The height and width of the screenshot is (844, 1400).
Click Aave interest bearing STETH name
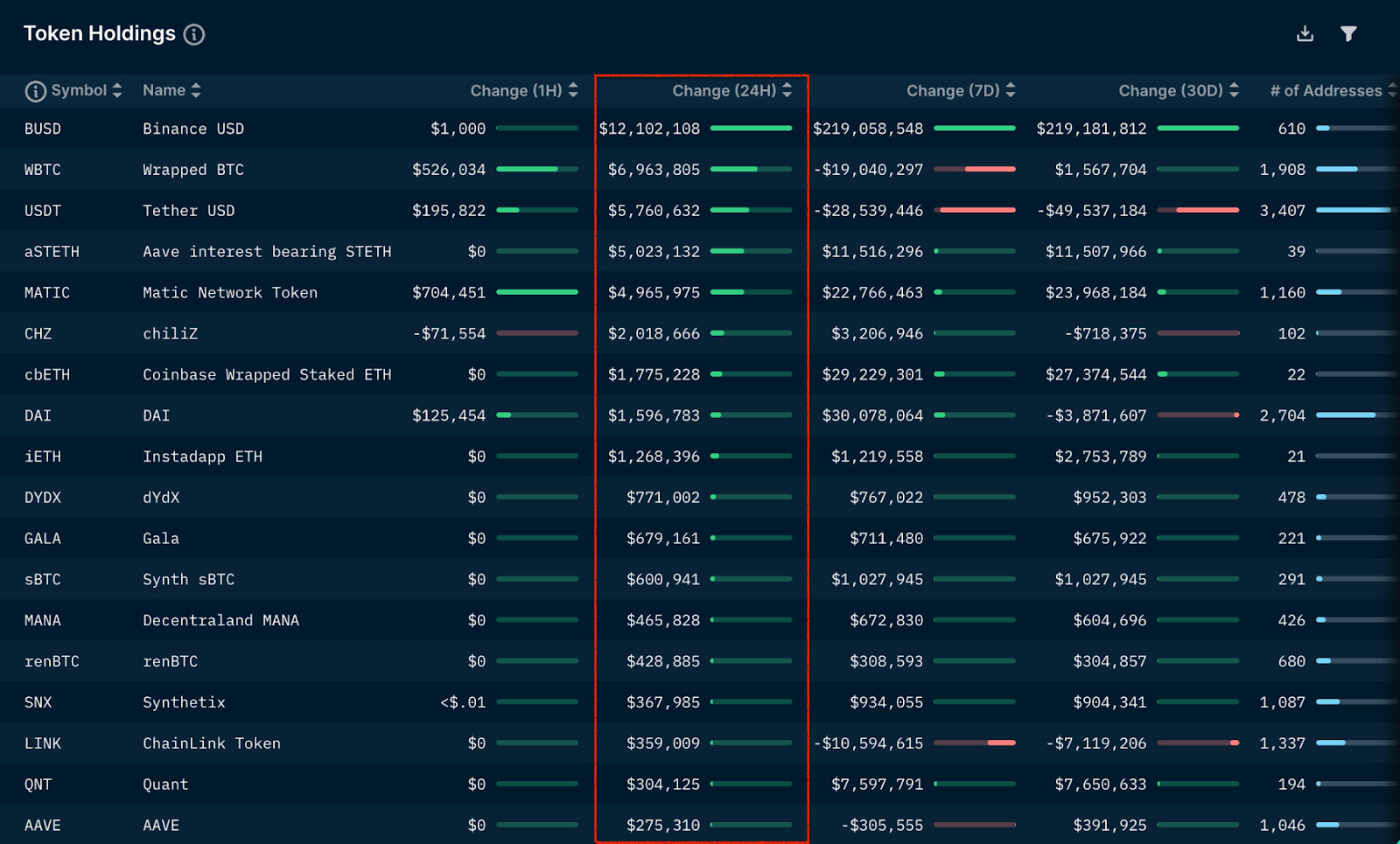pyautogui.click(x=267, y=252)
